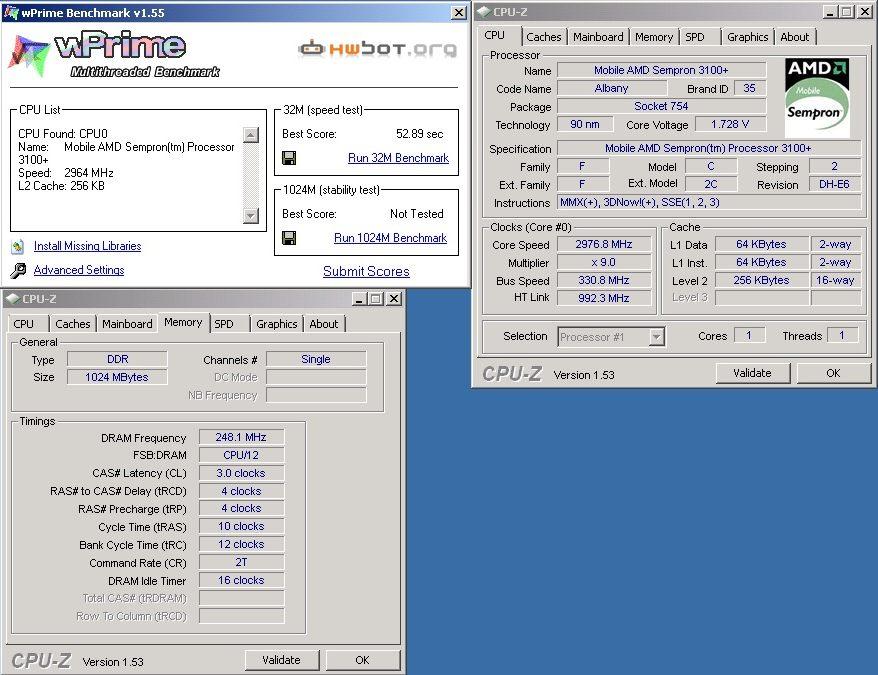Minimize the CPU-Z processor window

click(x=830, y=12)
